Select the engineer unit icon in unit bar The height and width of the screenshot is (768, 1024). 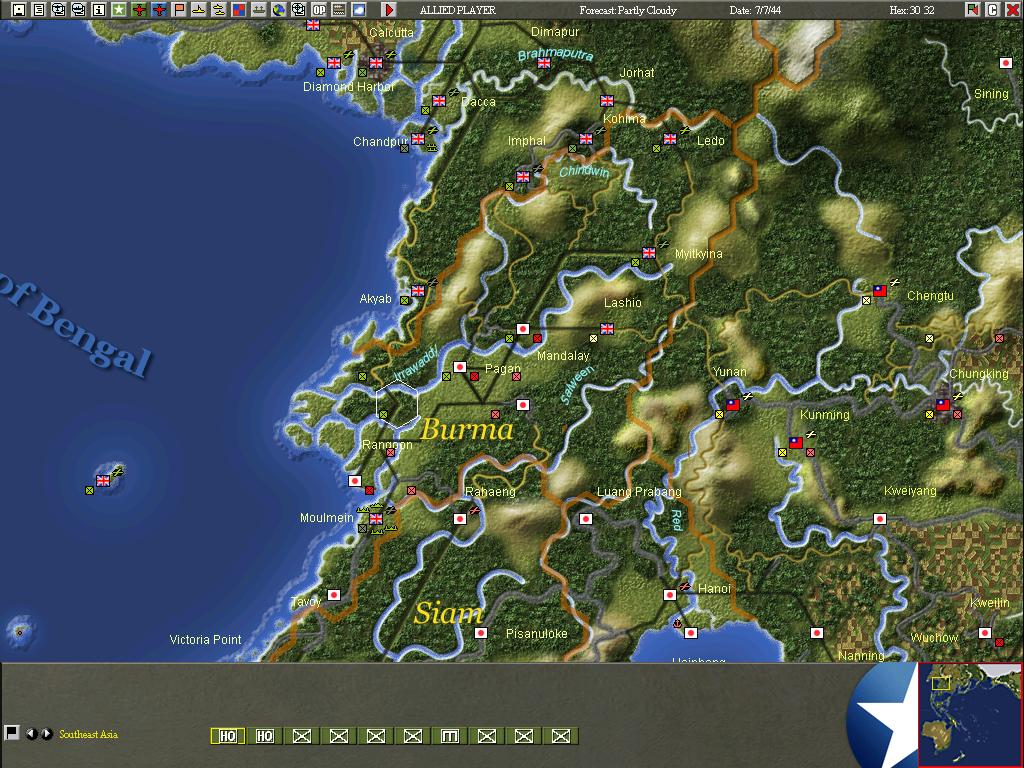(449, 736)
